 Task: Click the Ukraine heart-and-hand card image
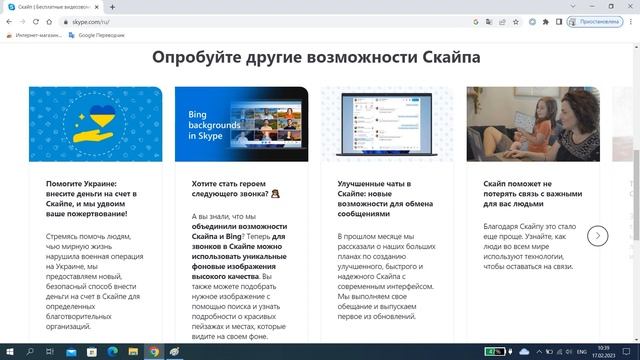click(x=96, y=124)
